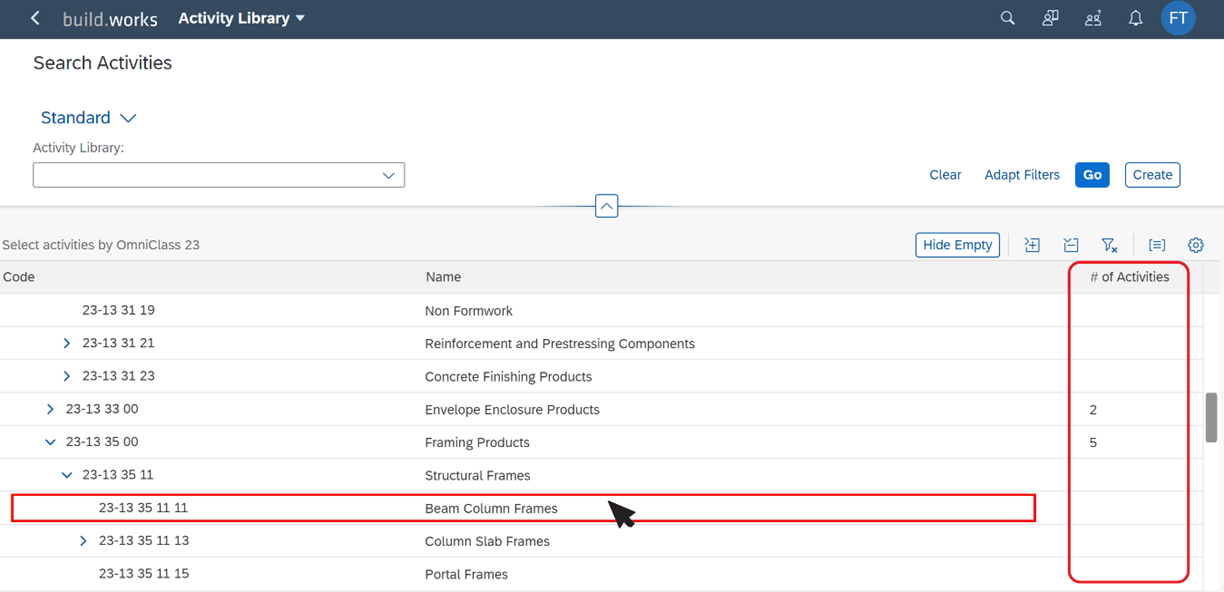Open the notifications bell
Screen dimensions: 1224x592
1135,18
